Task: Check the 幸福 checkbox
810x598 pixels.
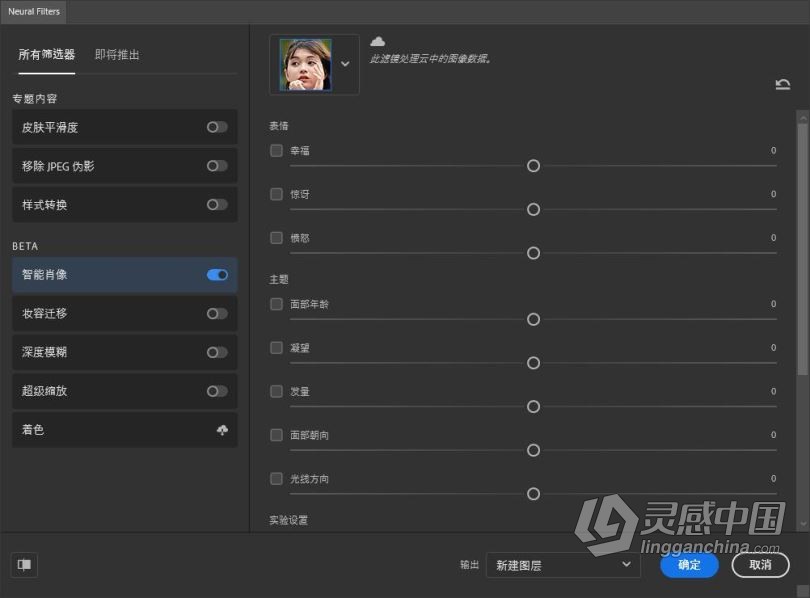Action: 276,150
